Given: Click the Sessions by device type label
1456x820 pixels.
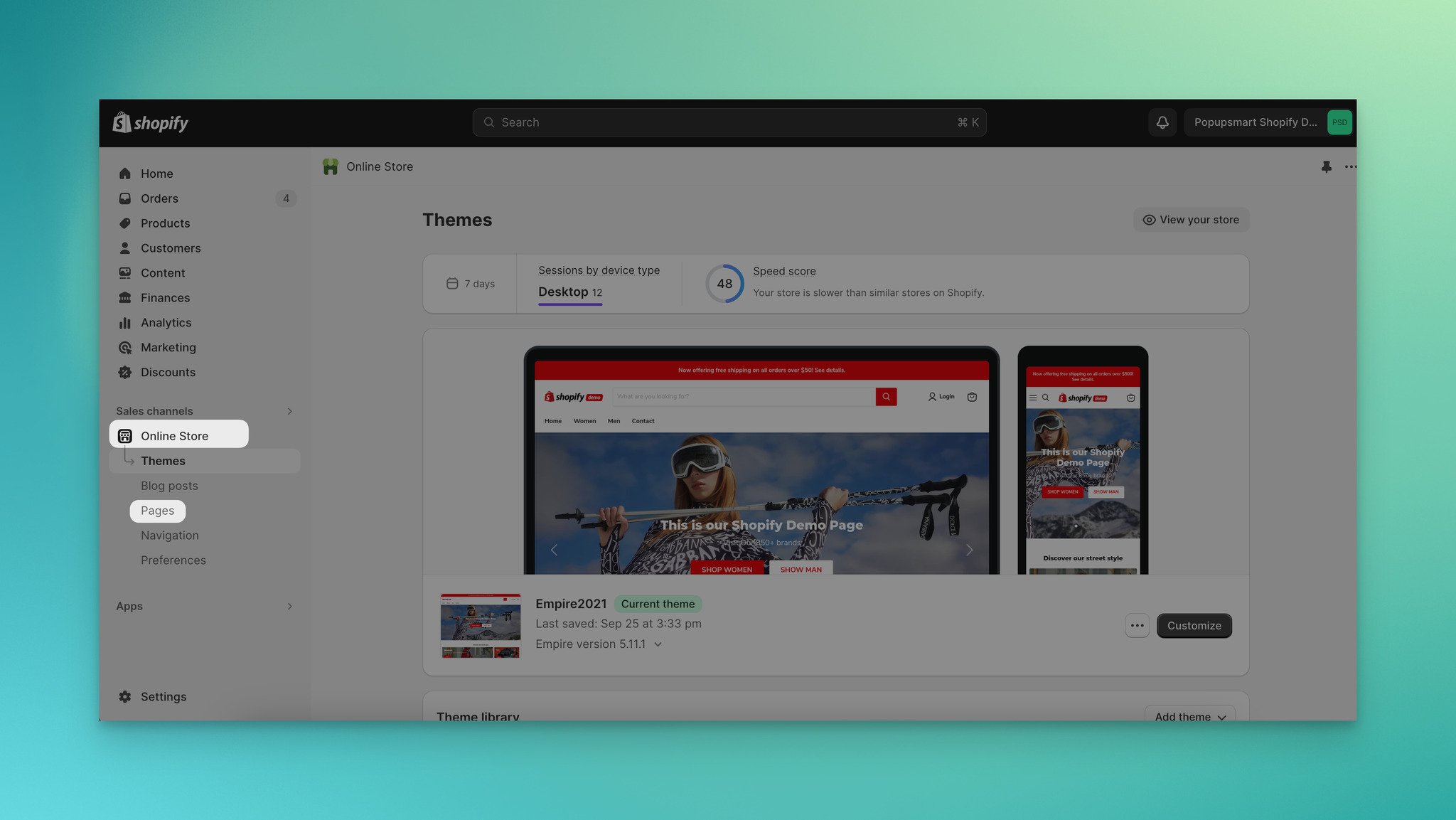Looking at the screenshot, I should tap(599, 270).
